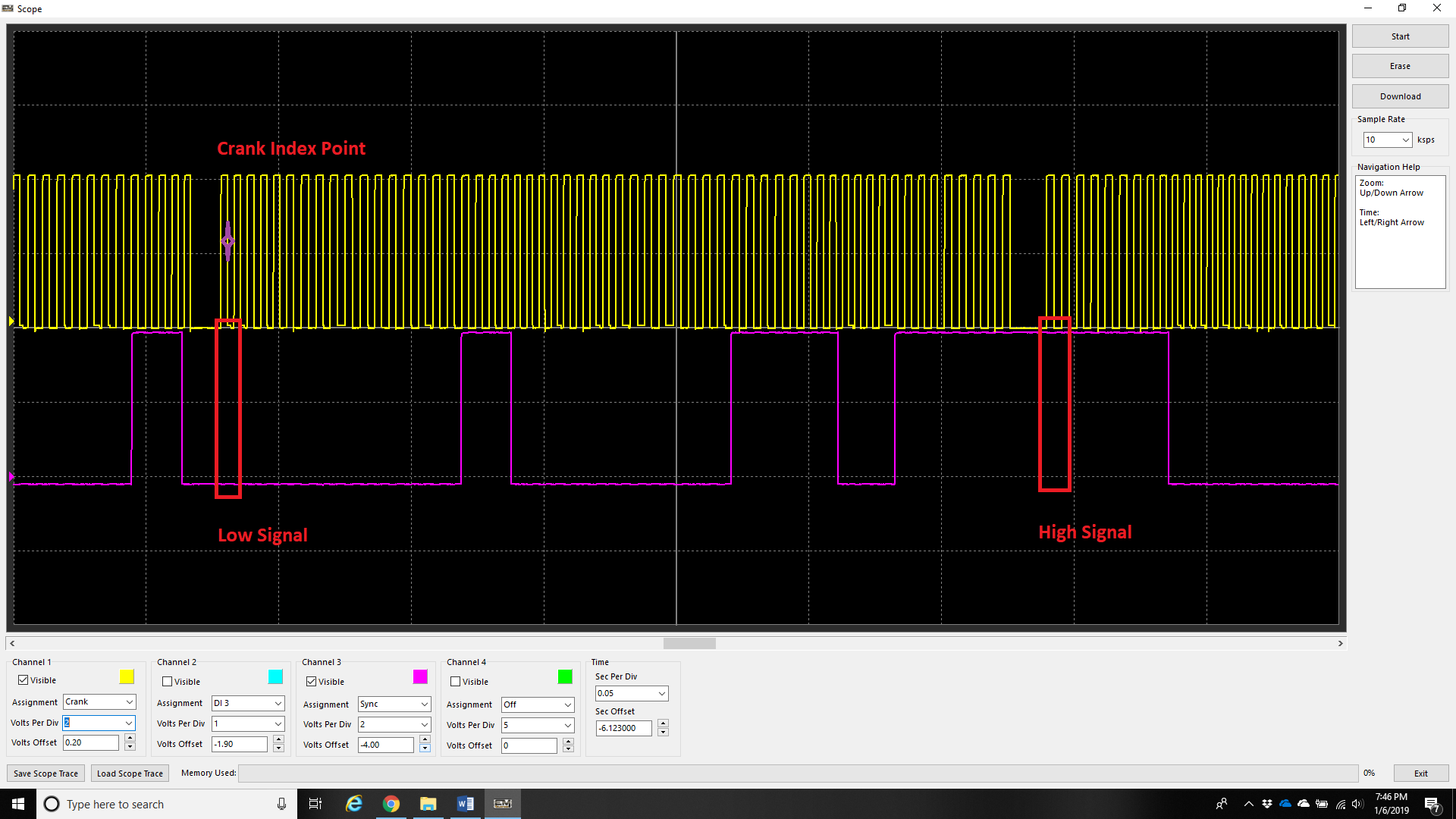1456x819 pixels.
Task: Decrease Channel 2 Volts Offset with down arrow
Action: 279,749
